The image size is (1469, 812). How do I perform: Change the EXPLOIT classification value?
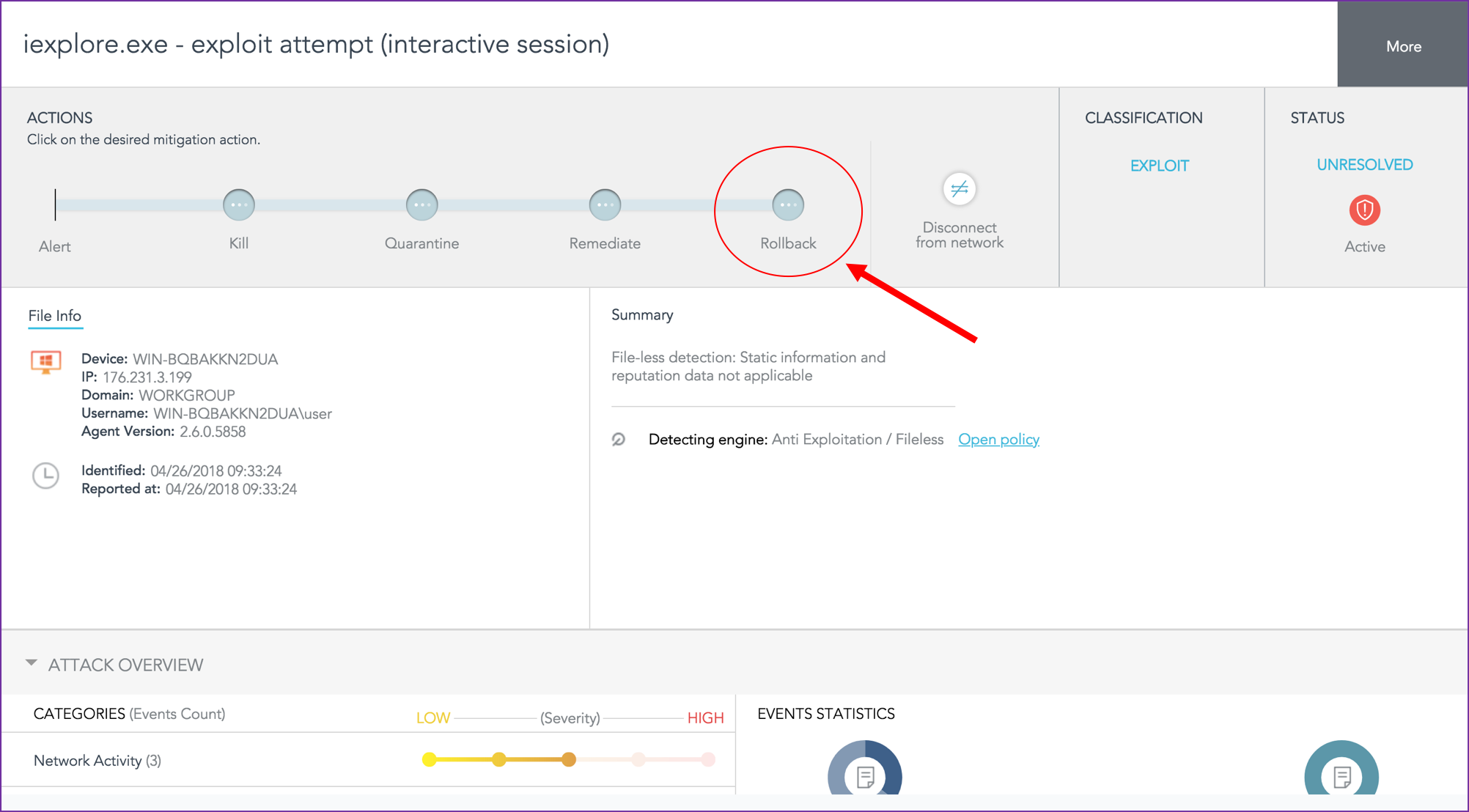pos(1159,166)
